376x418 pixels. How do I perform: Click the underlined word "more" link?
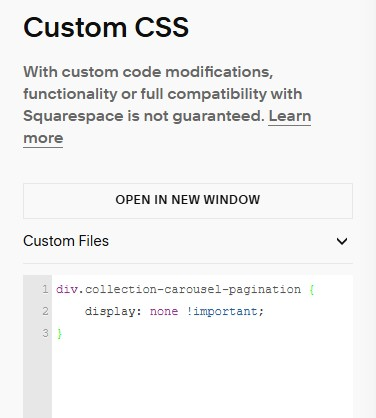43,138
